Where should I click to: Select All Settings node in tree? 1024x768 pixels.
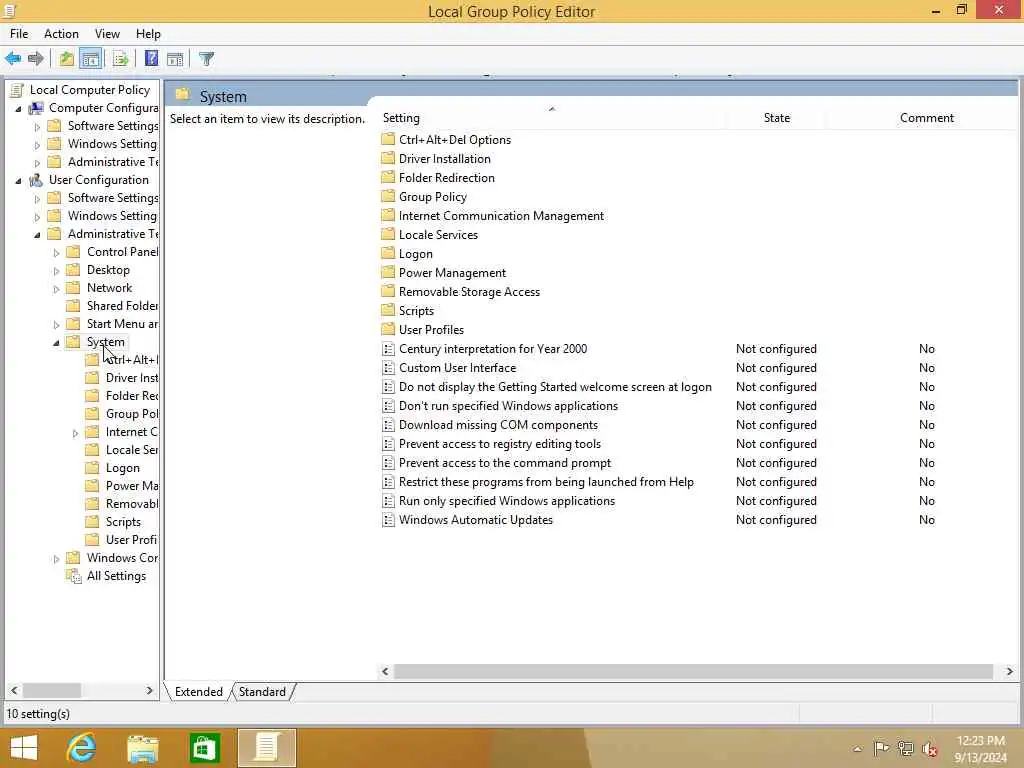[x=116, y=576]
